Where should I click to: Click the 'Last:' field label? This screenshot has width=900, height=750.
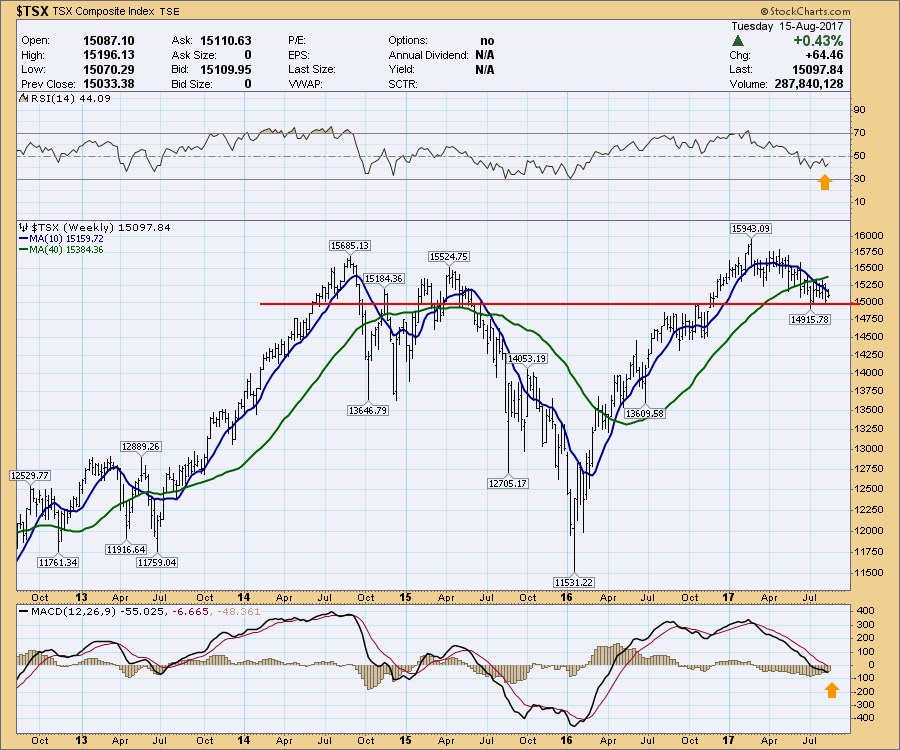(x=741, y=69)
